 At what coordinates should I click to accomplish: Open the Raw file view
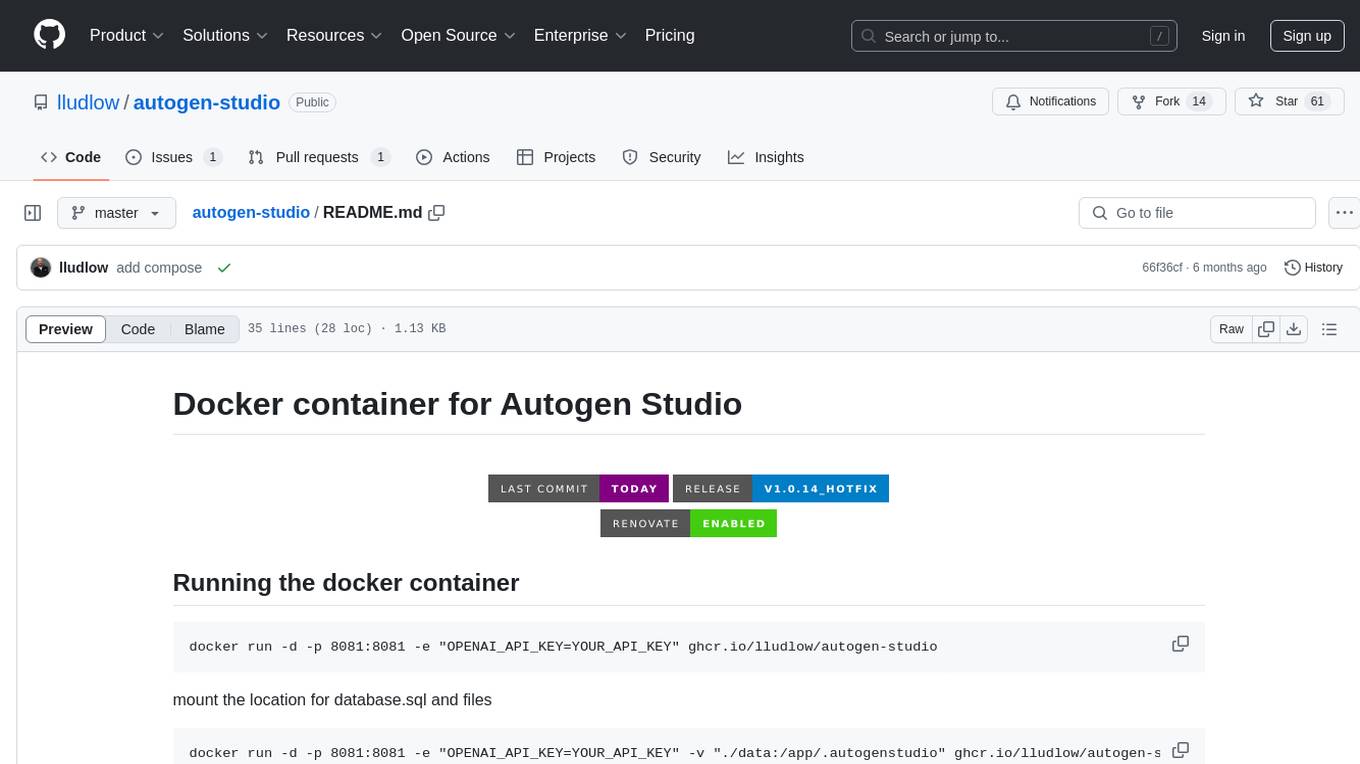[1231, 329]
